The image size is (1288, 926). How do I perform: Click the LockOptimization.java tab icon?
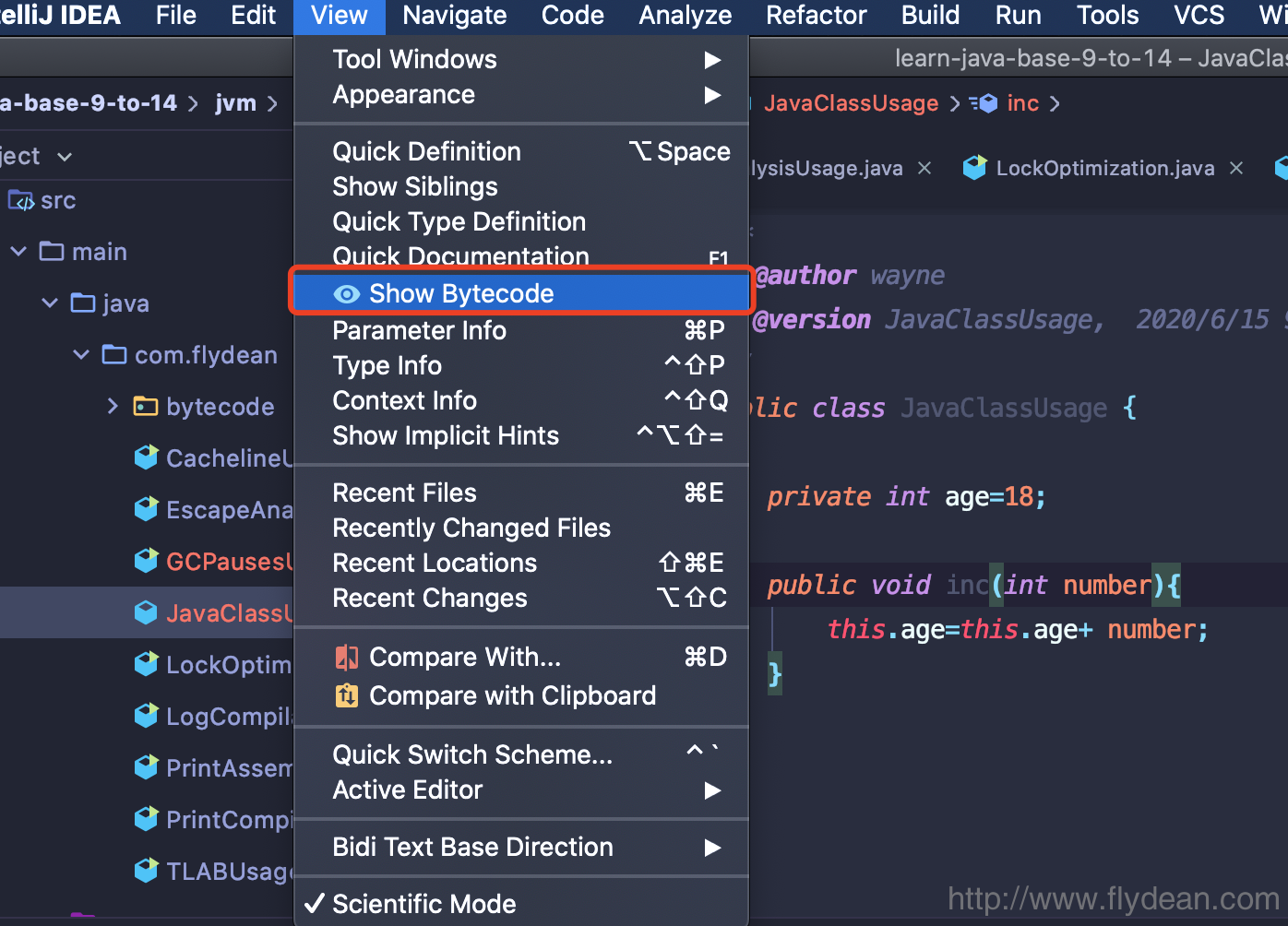click(x=974, y=168)
